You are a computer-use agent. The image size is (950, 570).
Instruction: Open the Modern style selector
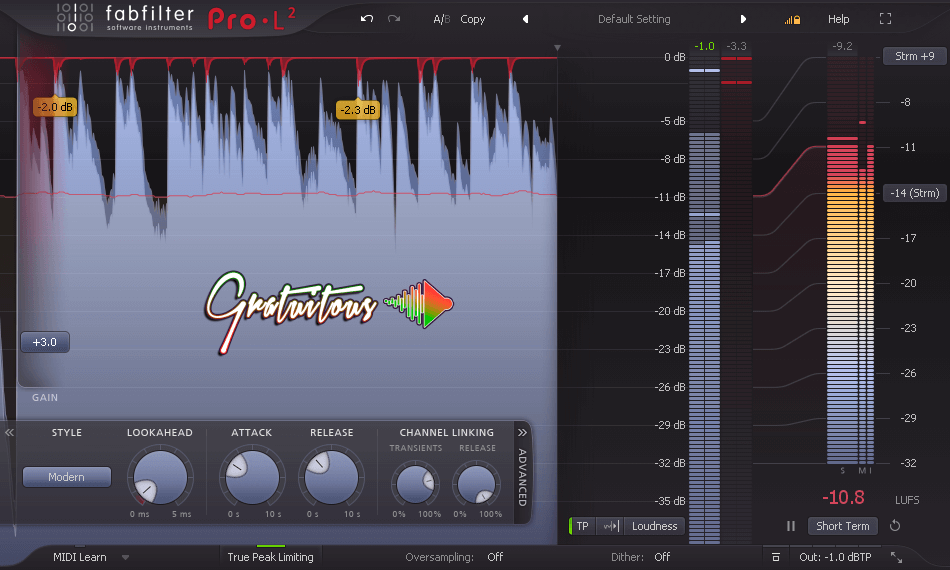[67, 477]
